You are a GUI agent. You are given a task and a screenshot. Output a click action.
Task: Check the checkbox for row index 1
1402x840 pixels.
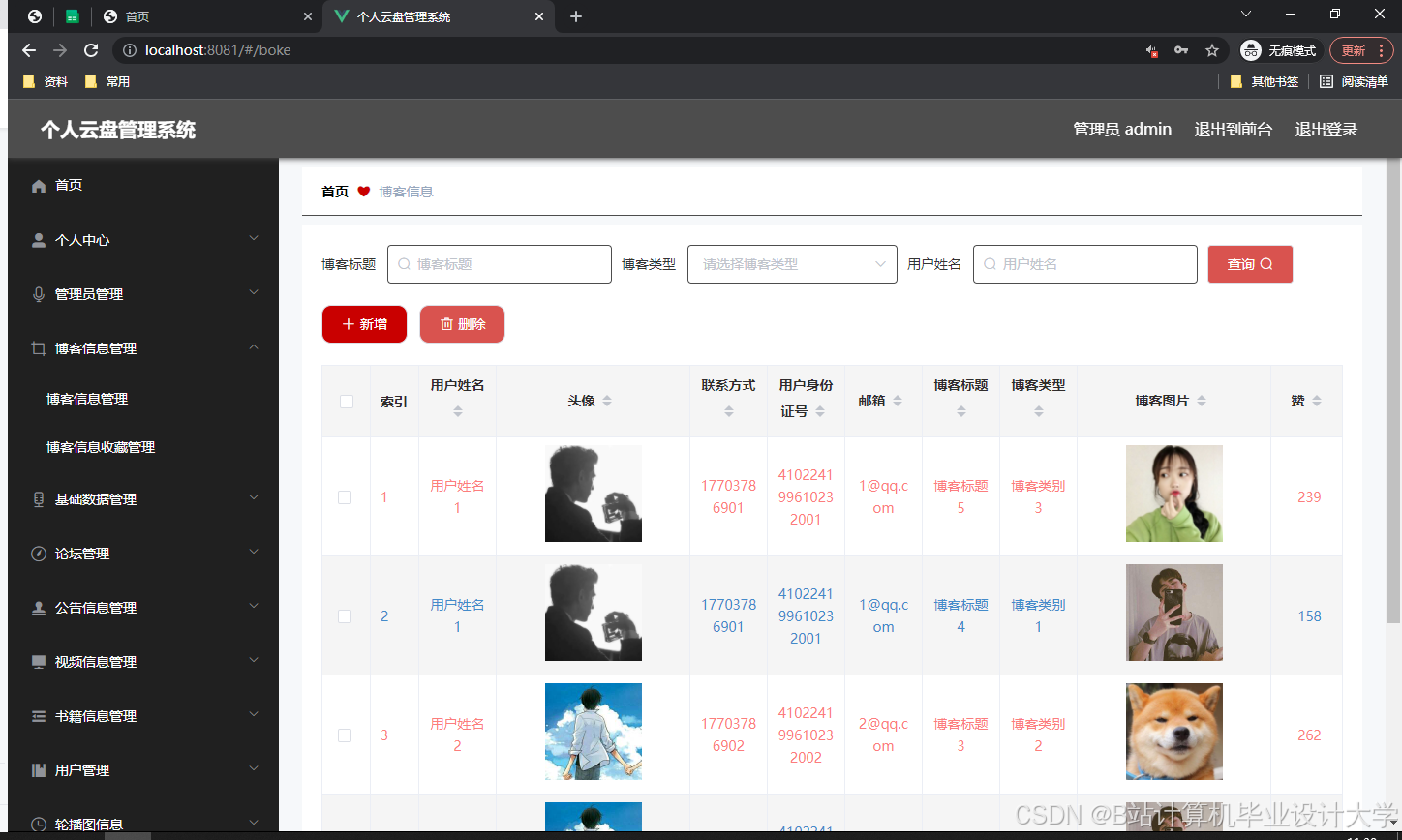(x=345, y=497)
